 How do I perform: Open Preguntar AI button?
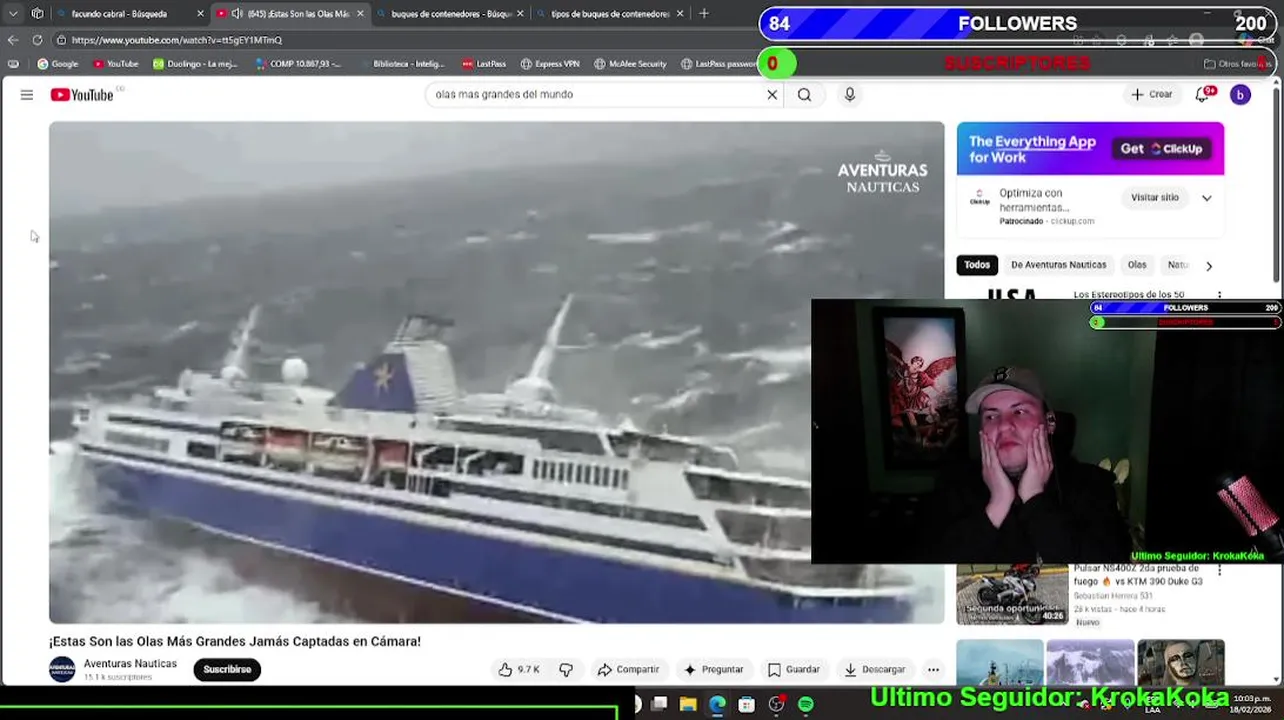[714, 670]
